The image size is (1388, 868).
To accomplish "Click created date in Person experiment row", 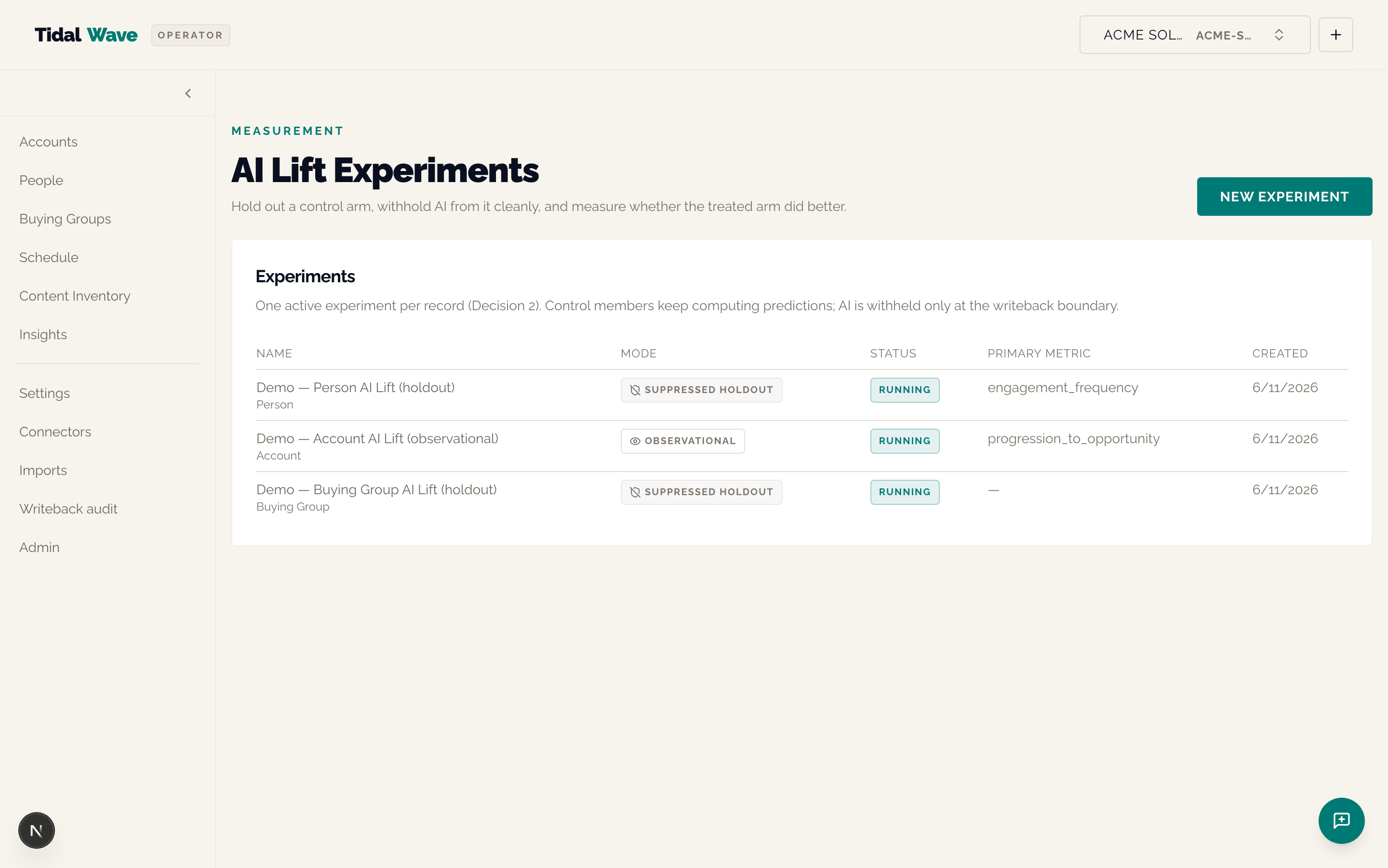I will pyautogui.click(x=1285, y=387).
